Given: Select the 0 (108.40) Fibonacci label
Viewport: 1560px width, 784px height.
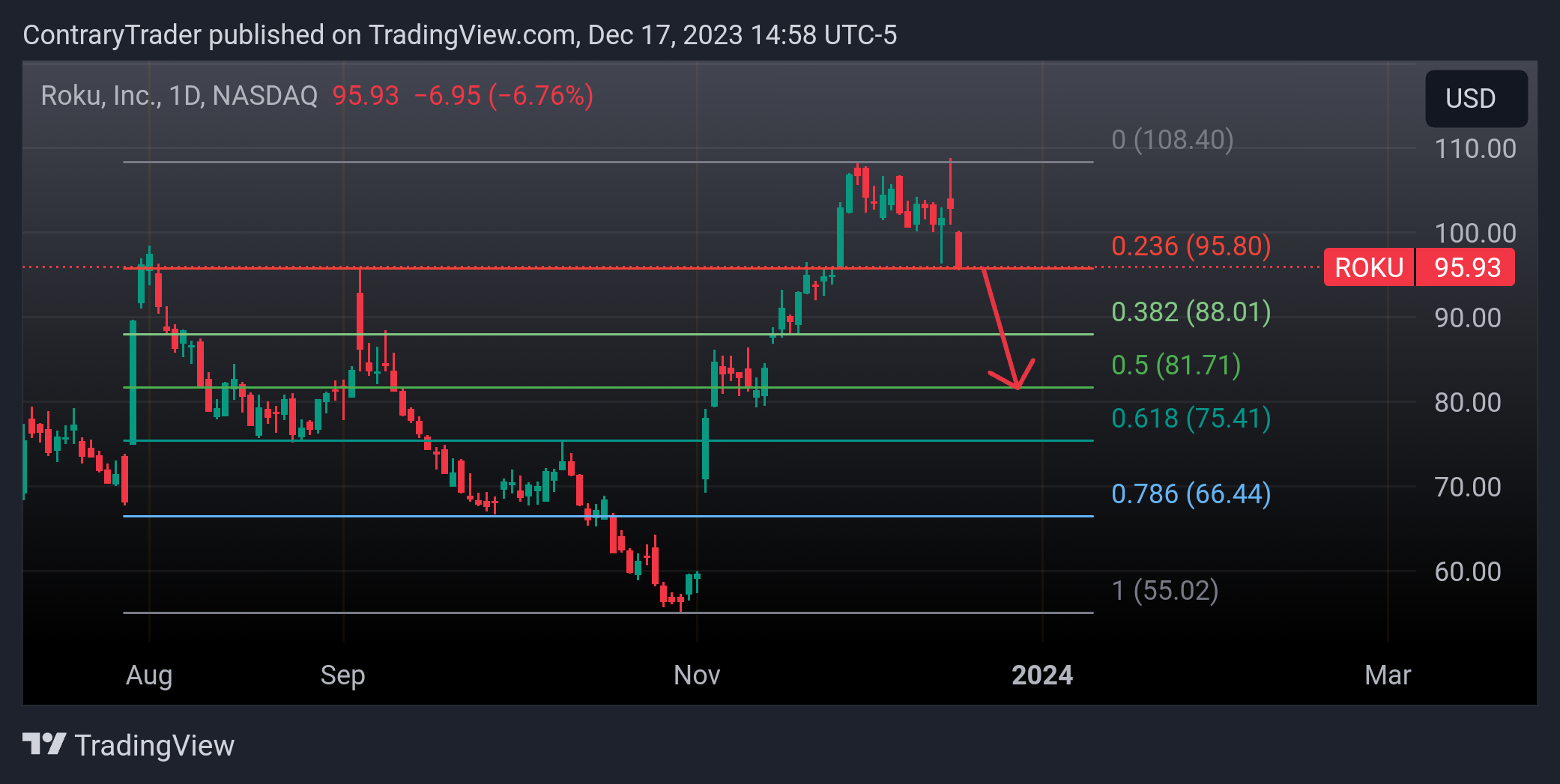Looking at the screenshot, I should 1173,139.
